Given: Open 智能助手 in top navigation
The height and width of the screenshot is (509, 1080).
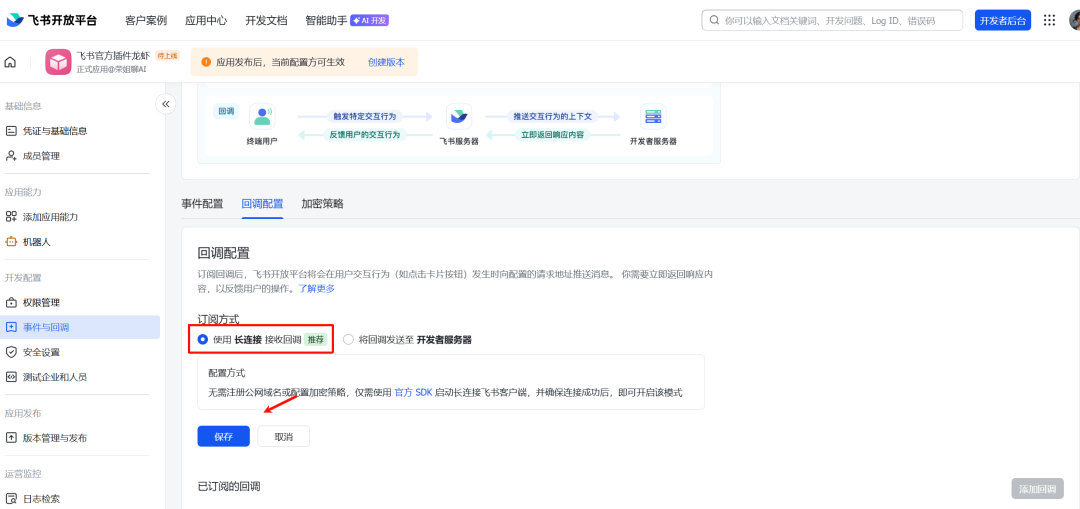Looking at the screenshot, I should [326, 21].
